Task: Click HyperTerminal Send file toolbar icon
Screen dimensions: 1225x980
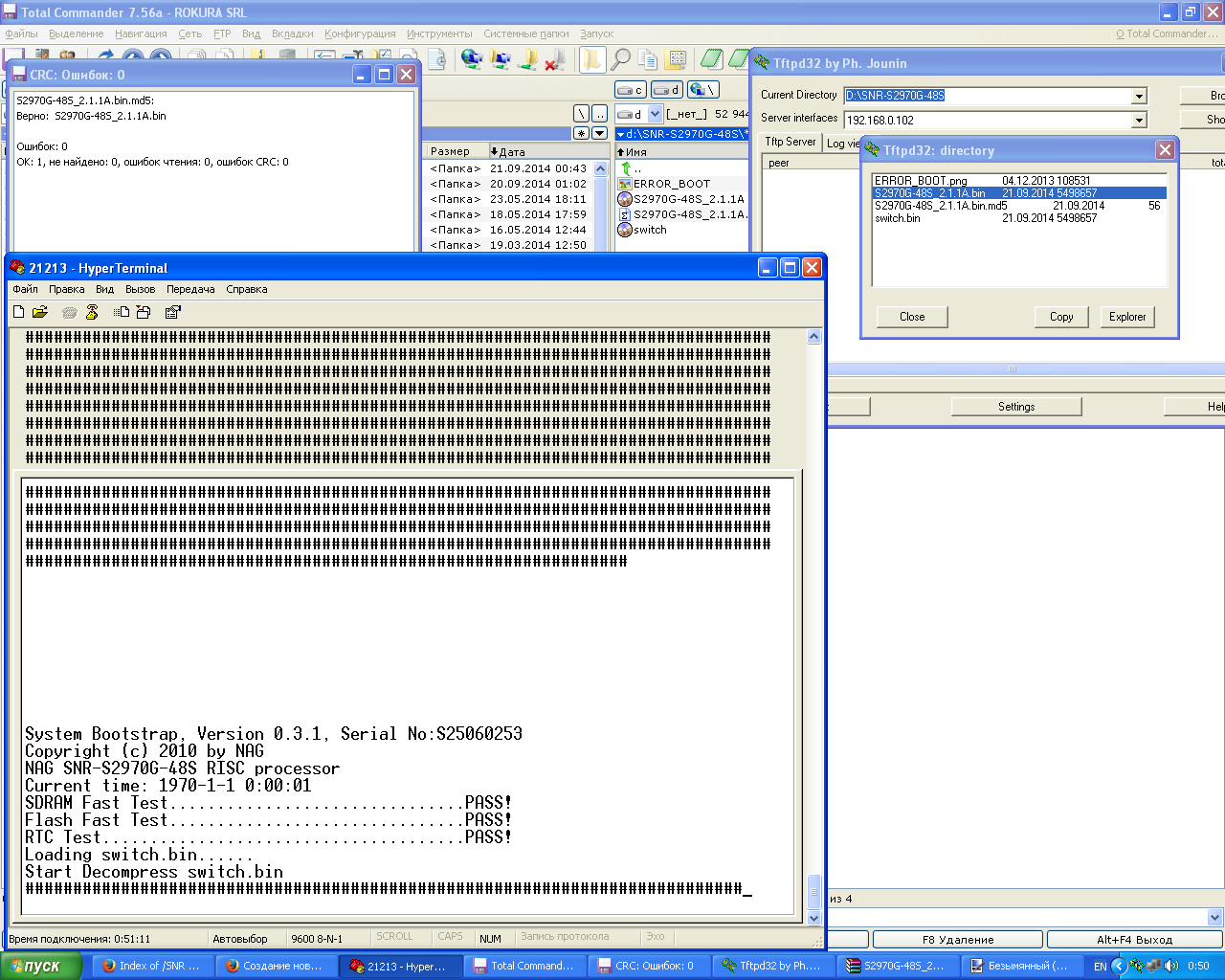Action: point(122,312)
